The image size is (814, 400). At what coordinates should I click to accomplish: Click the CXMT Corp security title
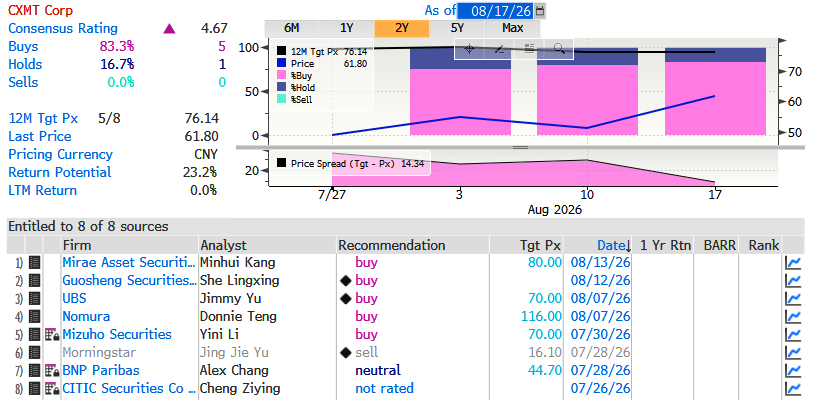click(x=40, y=10)
